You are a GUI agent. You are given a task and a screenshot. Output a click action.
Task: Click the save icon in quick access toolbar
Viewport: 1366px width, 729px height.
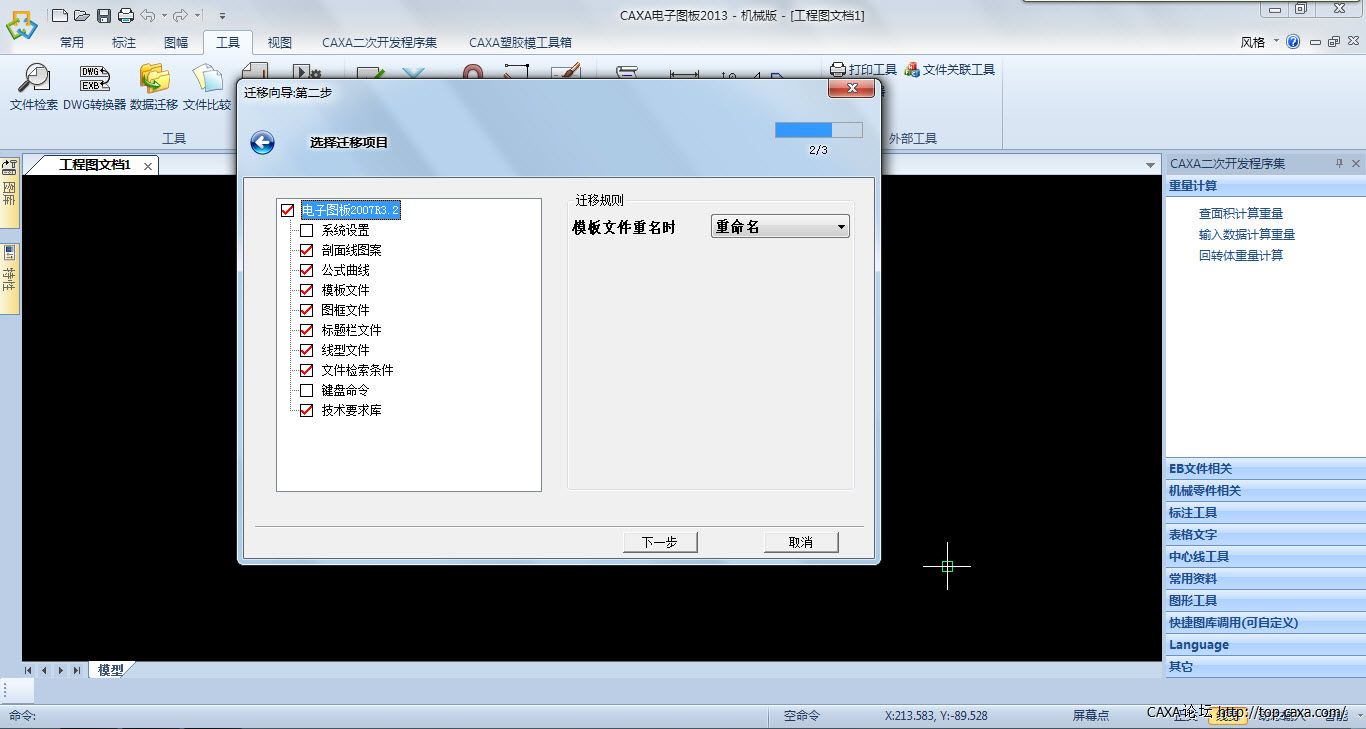tap(104, 15)
